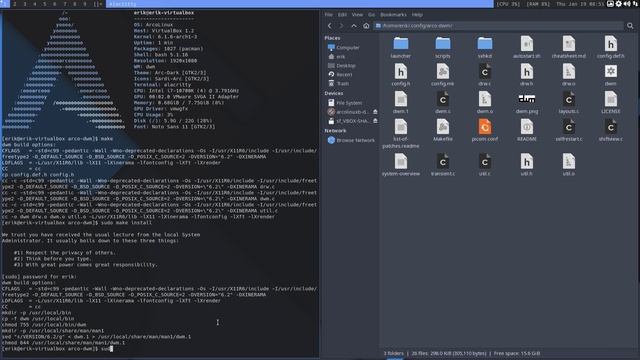Go back in the file manager
Screen dimensions: 640x360
click(329, 26)
